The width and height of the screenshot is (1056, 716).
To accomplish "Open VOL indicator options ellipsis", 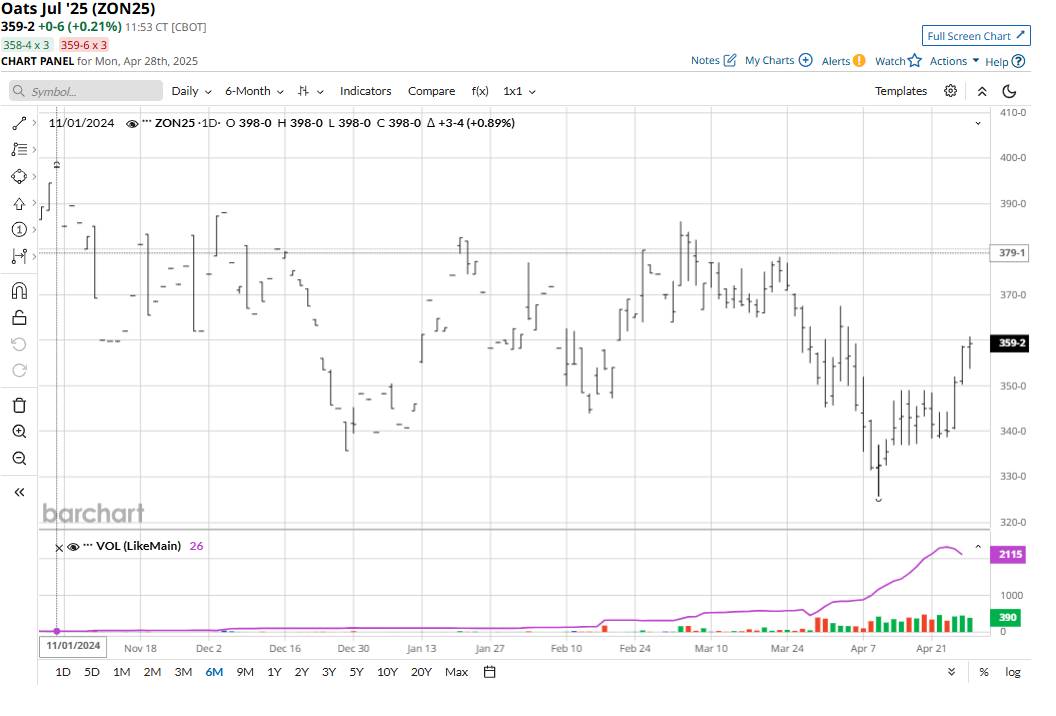I will [88, 545].
